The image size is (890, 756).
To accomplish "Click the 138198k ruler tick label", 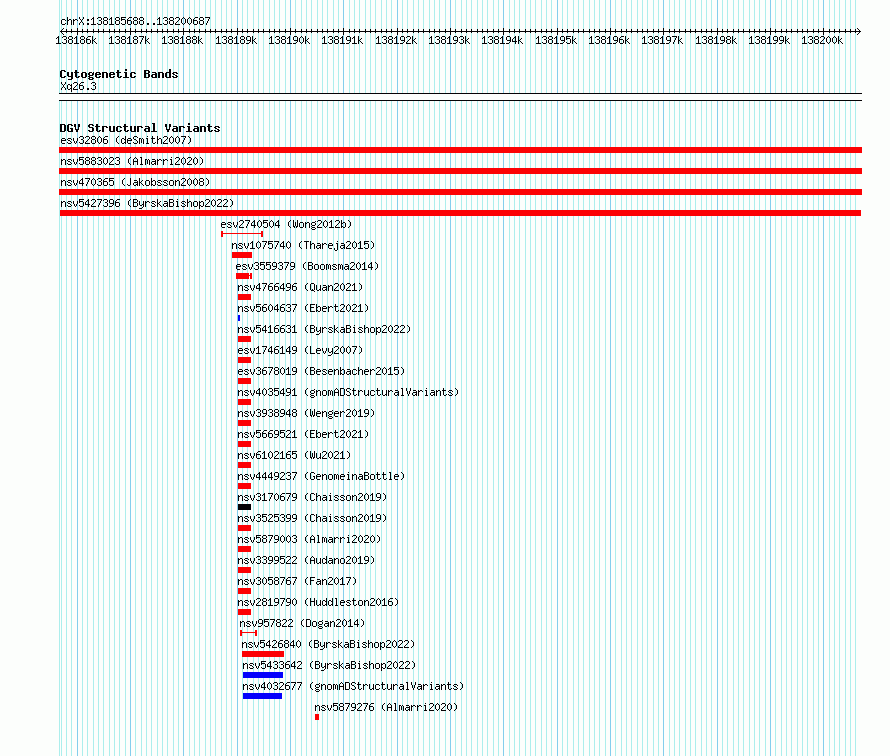I will pos(716,40).
